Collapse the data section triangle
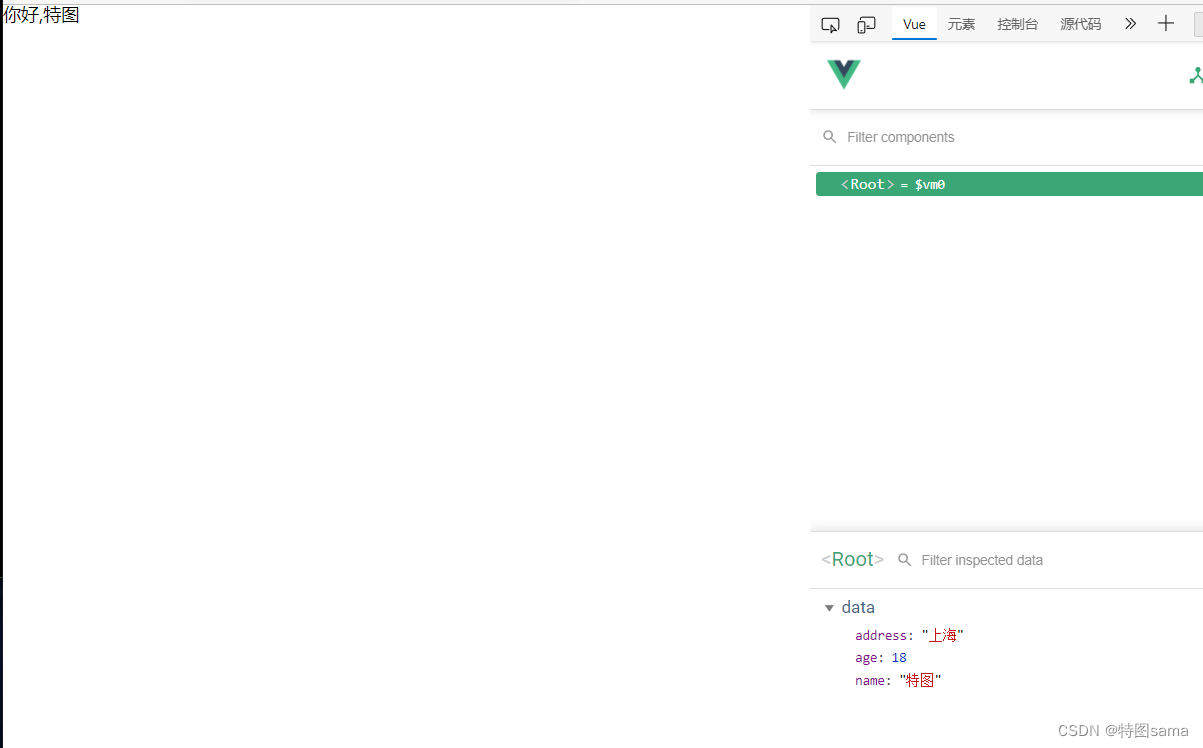Screen dimensions: 1203x748 point(829,608)
